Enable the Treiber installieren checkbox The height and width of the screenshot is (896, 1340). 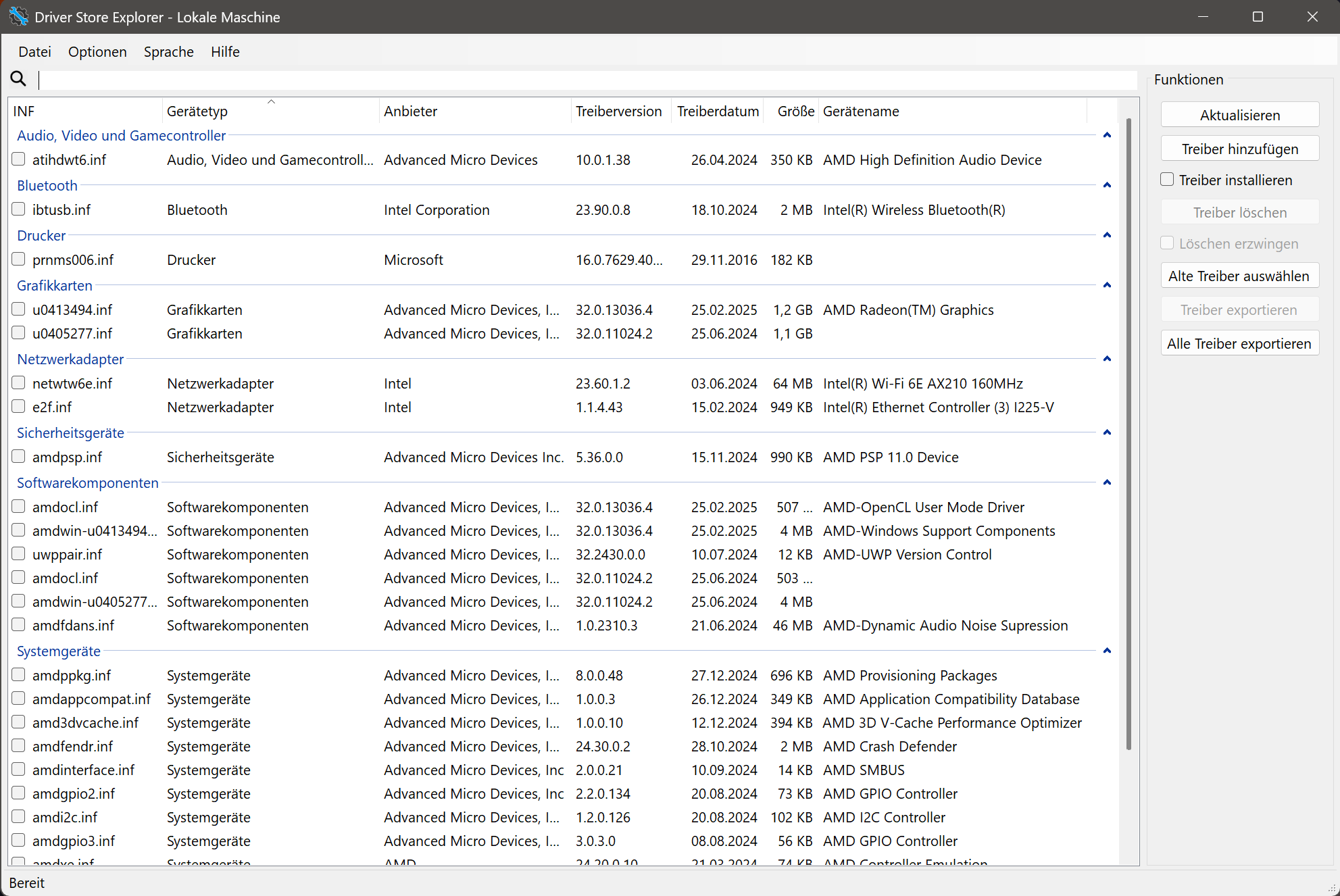click(1167, 180)
